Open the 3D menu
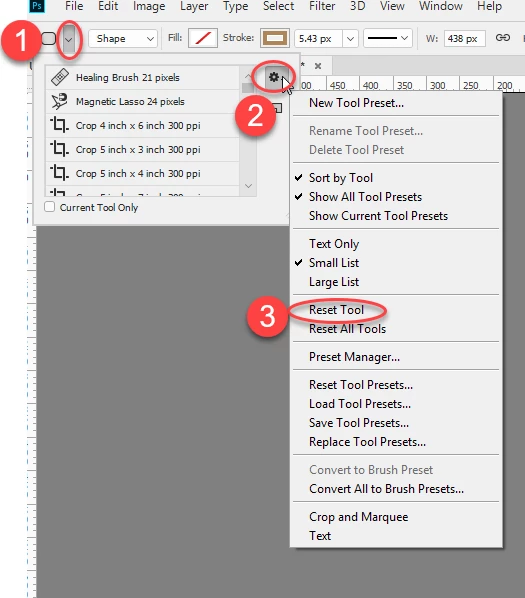 pyautogui.click(x=358, y=6)
